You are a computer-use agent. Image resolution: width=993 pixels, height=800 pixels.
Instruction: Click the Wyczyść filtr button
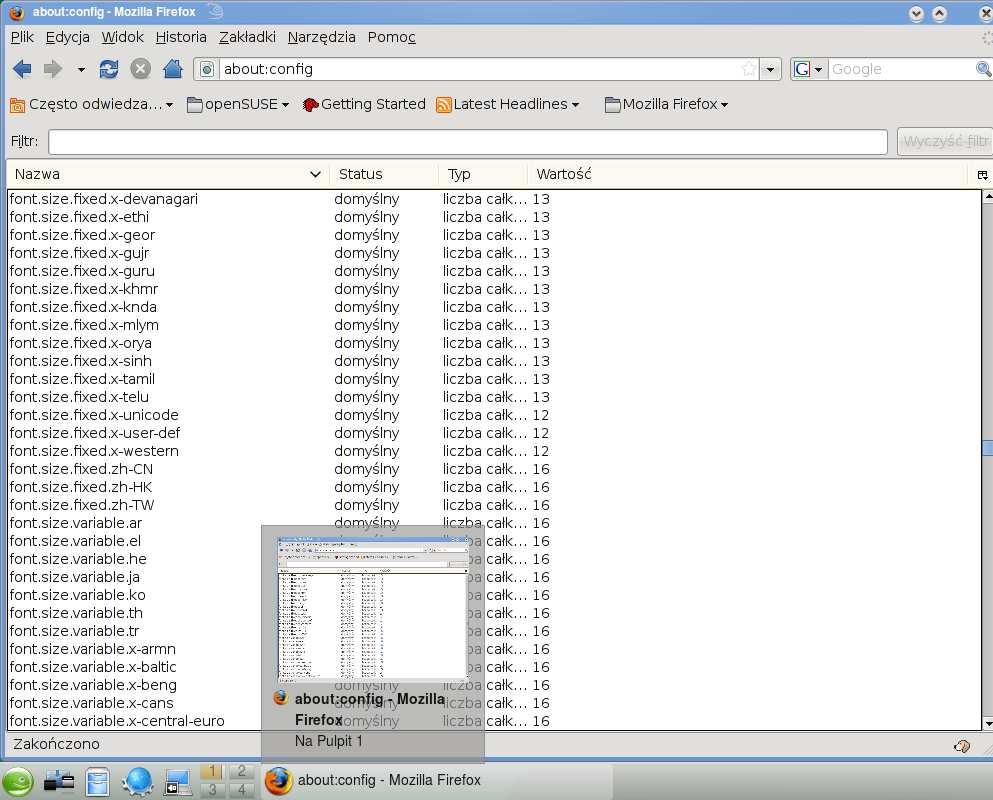945,141
